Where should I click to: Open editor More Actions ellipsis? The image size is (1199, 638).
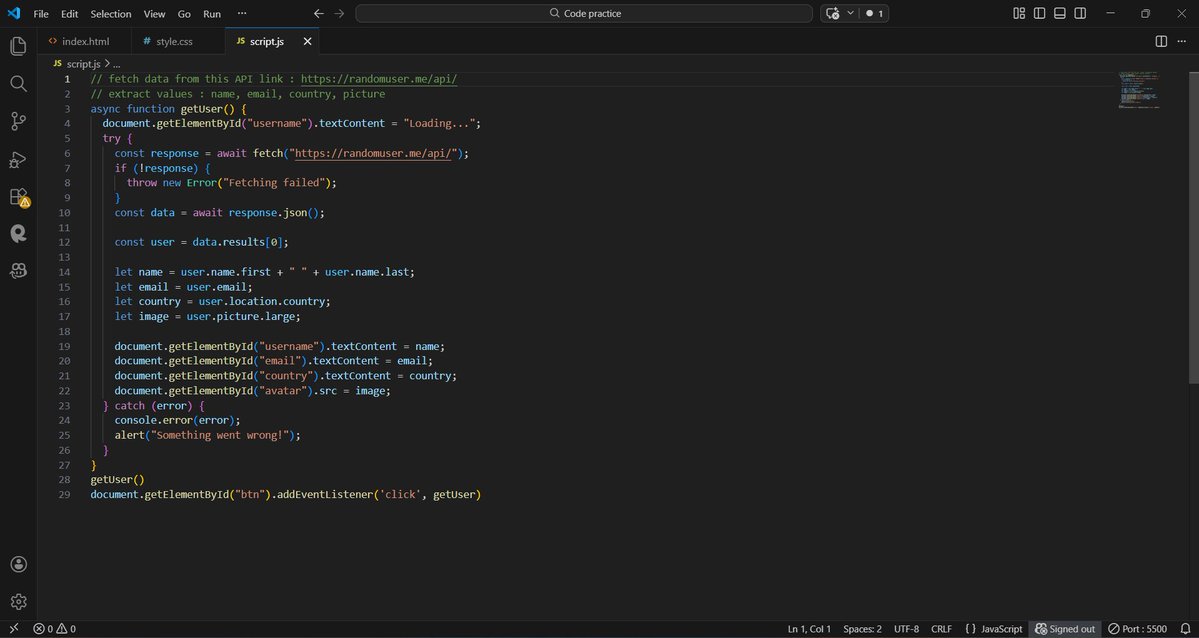[x=1182, y=41]
